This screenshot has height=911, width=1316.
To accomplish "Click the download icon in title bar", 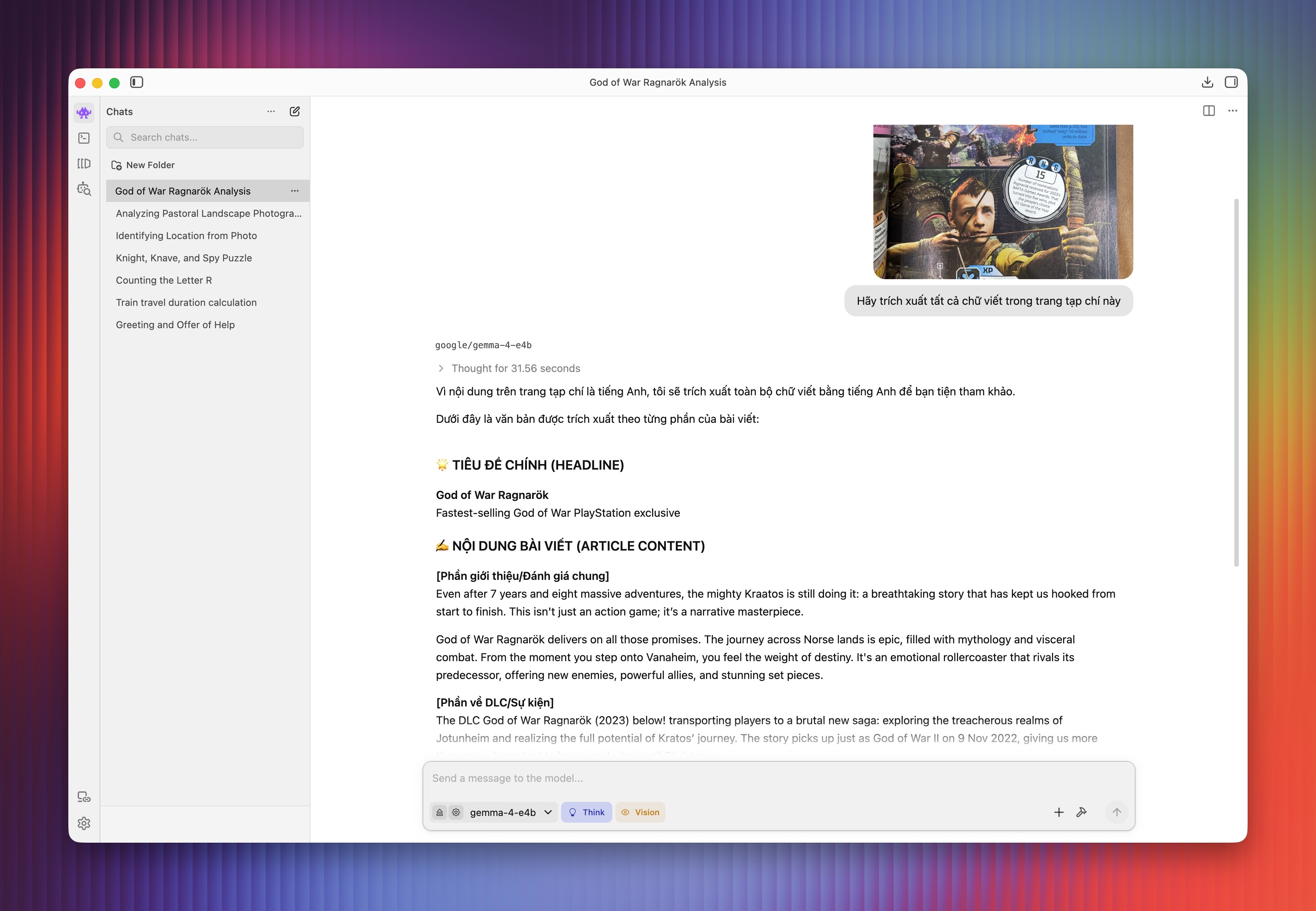I will (1207, 82).
